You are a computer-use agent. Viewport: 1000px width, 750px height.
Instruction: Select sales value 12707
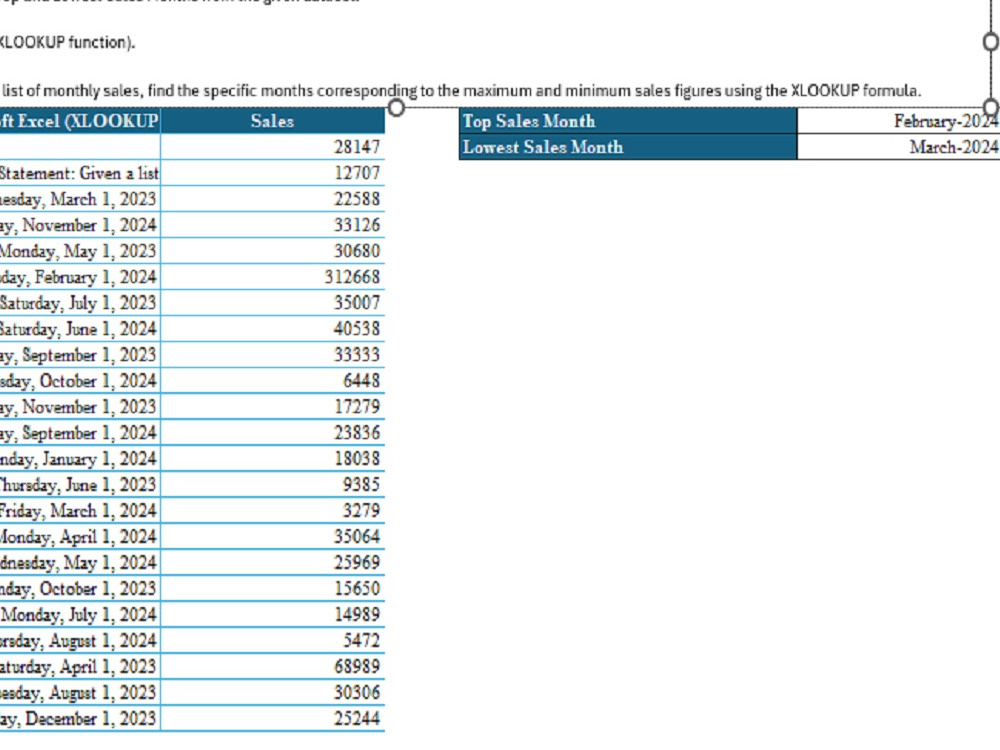tap(272, 173)
